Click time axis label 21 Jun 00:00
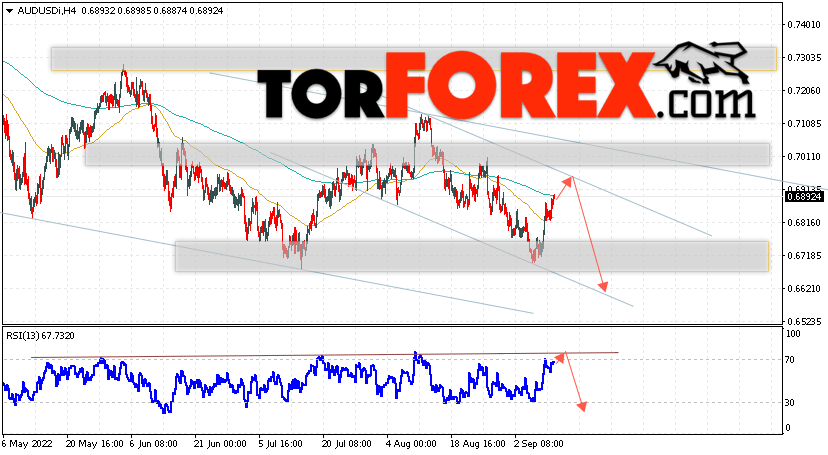This screenshot has width=828, height=455. pyautogui.click(x=219, y=444)
